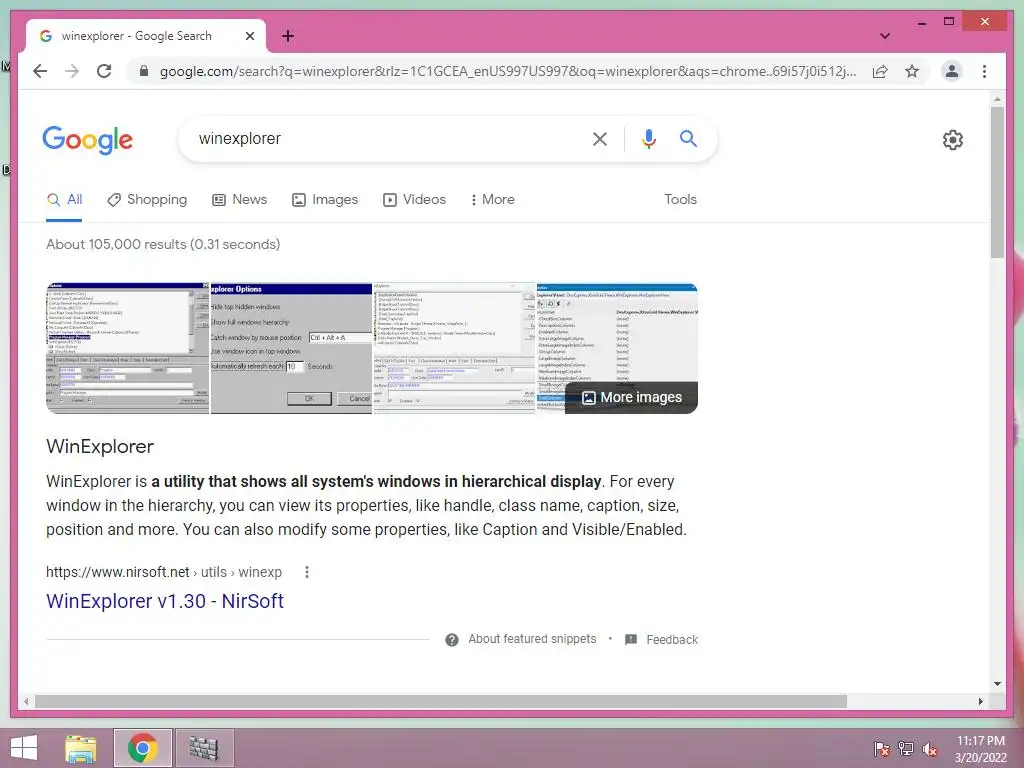This screenshot has height=768, width=1024.
Task: Open the three-dot menu beside nirsoft result
Action: click(x=307, y=573)
